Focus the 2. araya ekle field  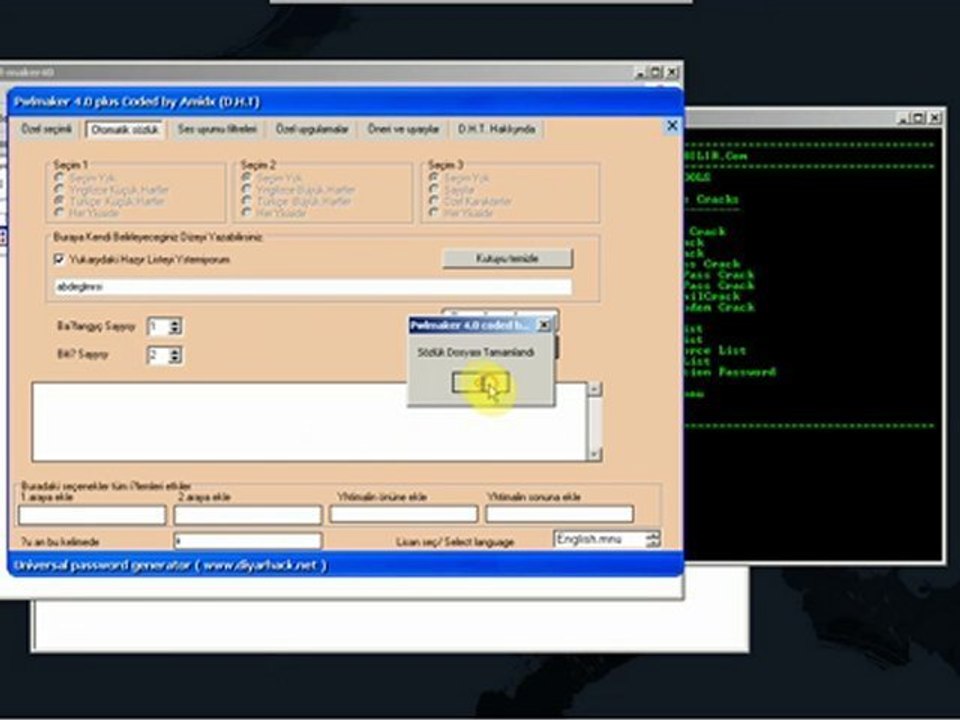click(247, 514)
